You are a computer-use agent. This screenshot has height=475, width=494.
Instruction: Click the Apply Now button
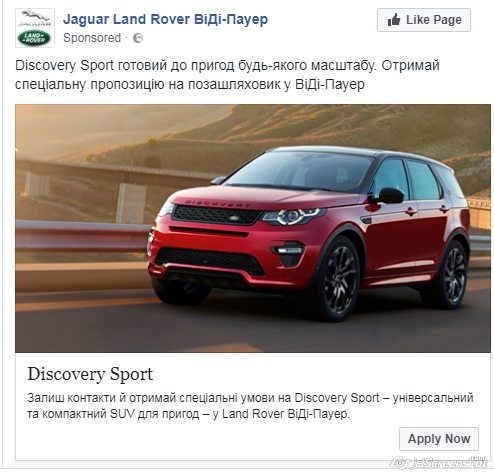439,439
